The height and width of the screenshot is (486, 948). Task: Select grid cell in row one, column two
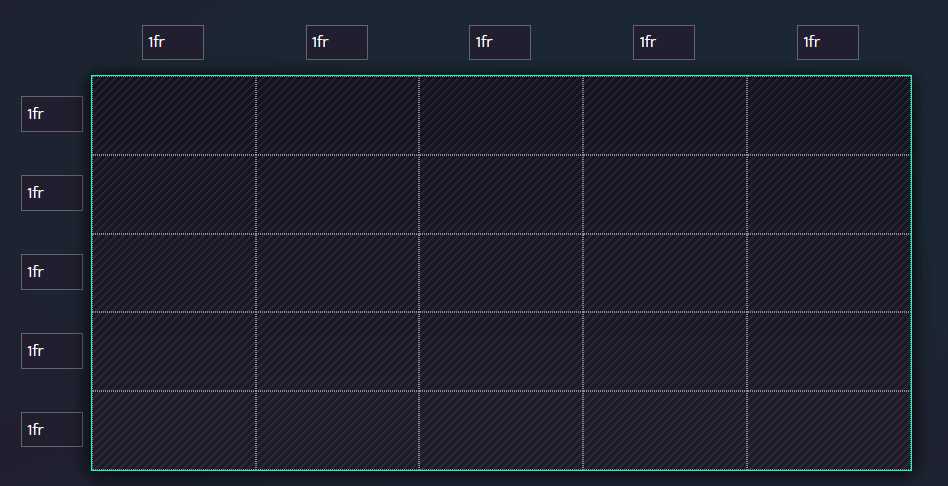click(337, 115)
